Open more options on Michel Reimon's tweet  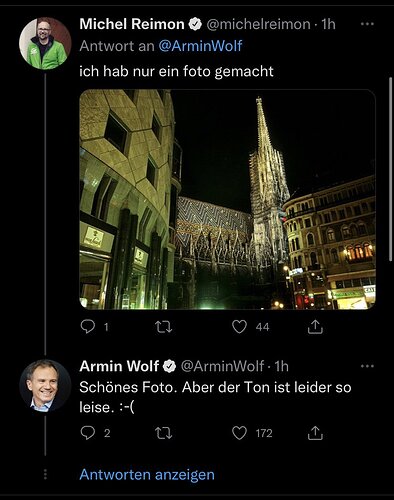(x=367, y=24)
